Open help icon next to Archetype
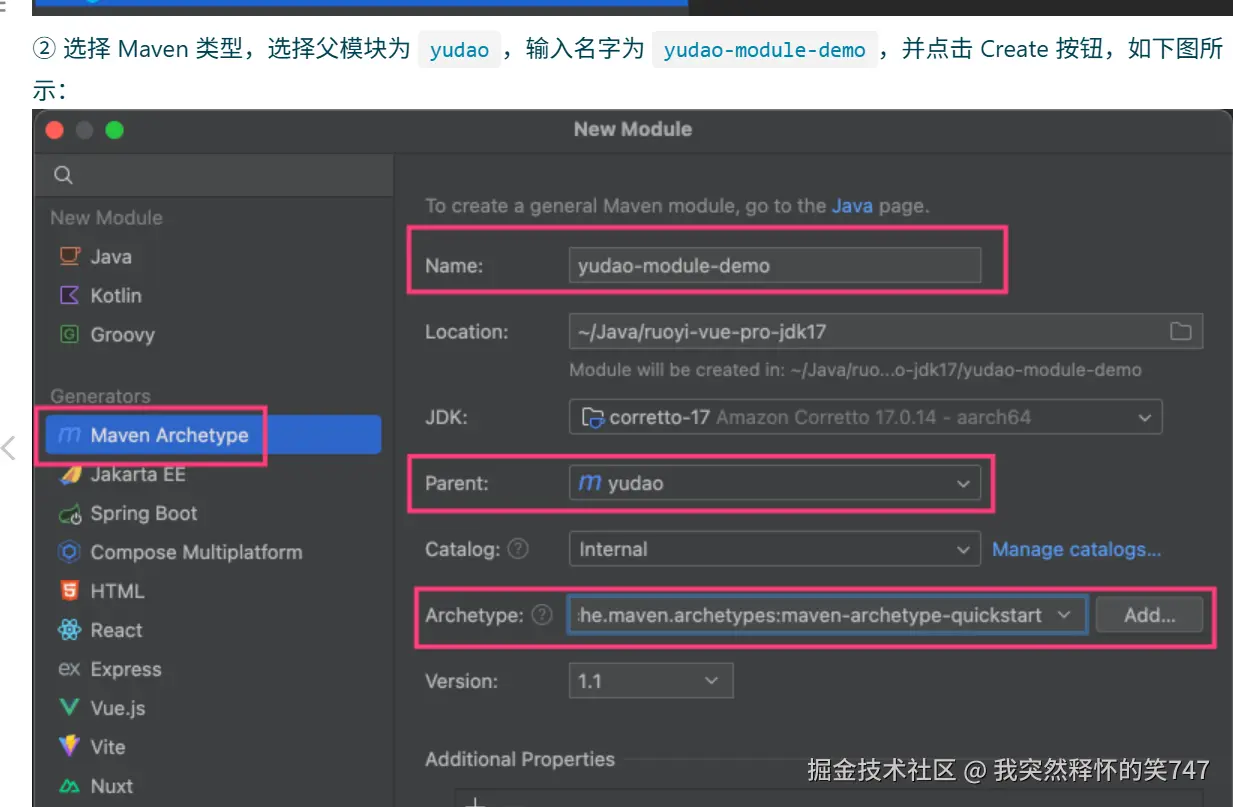This screenshot has width=1233, height=807. 542,615
